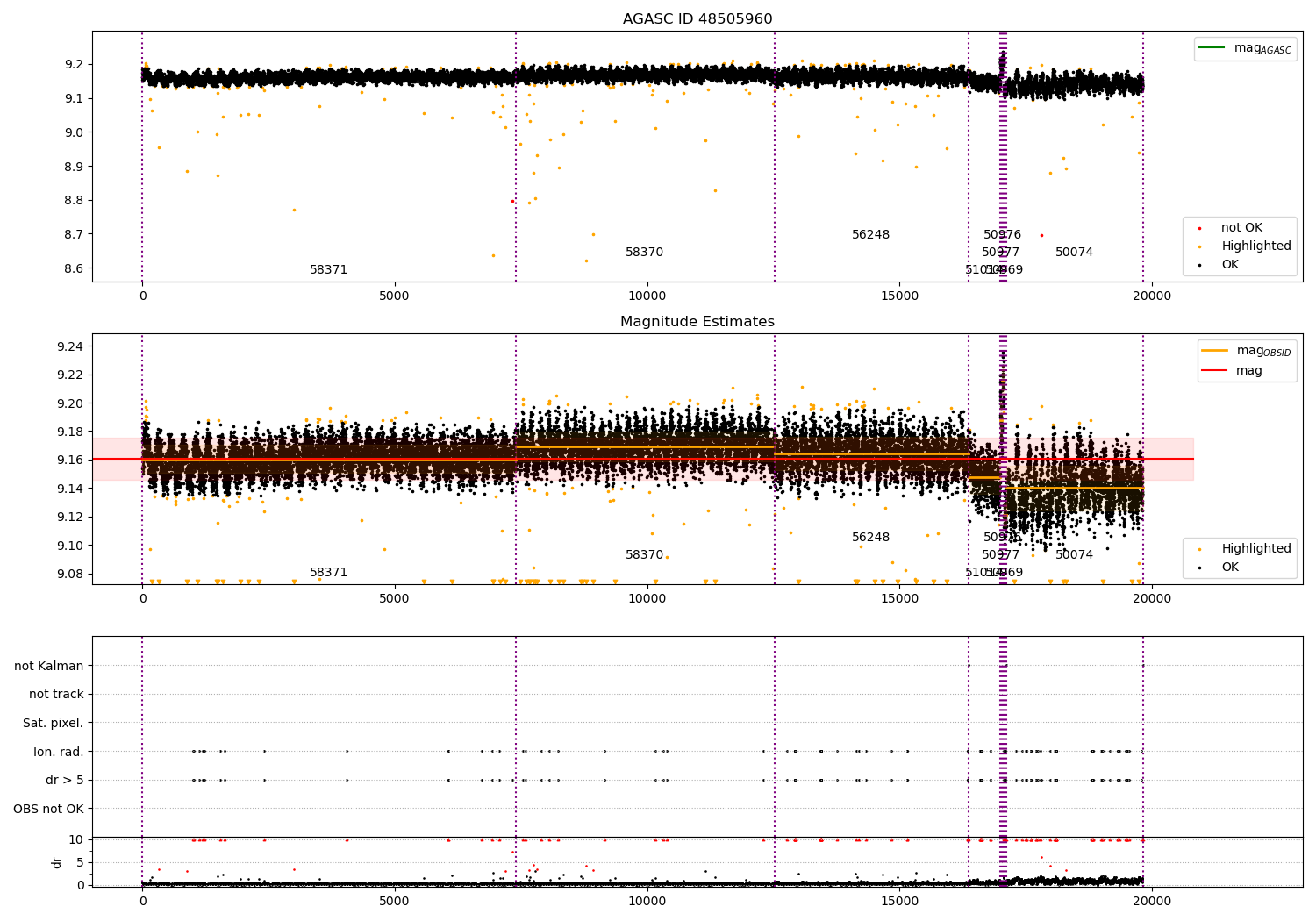Viewport: 1316px width, 921px height.
Task: Click x-axis tick 5000 in bottom plot
Action: coord(395,901)
